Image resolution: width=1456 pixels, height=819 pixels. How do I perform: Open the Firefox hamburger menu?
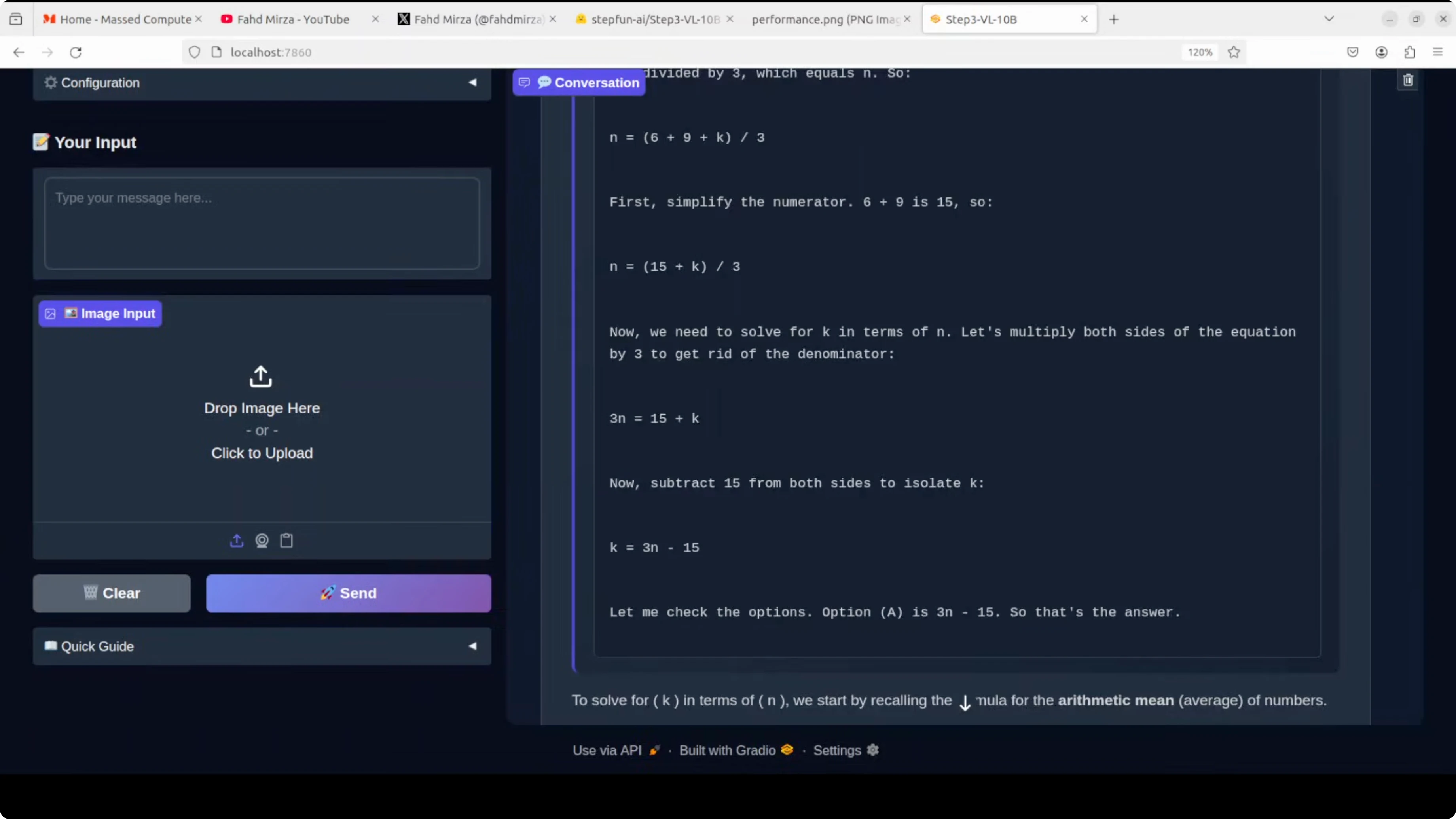coord(1438,52)
